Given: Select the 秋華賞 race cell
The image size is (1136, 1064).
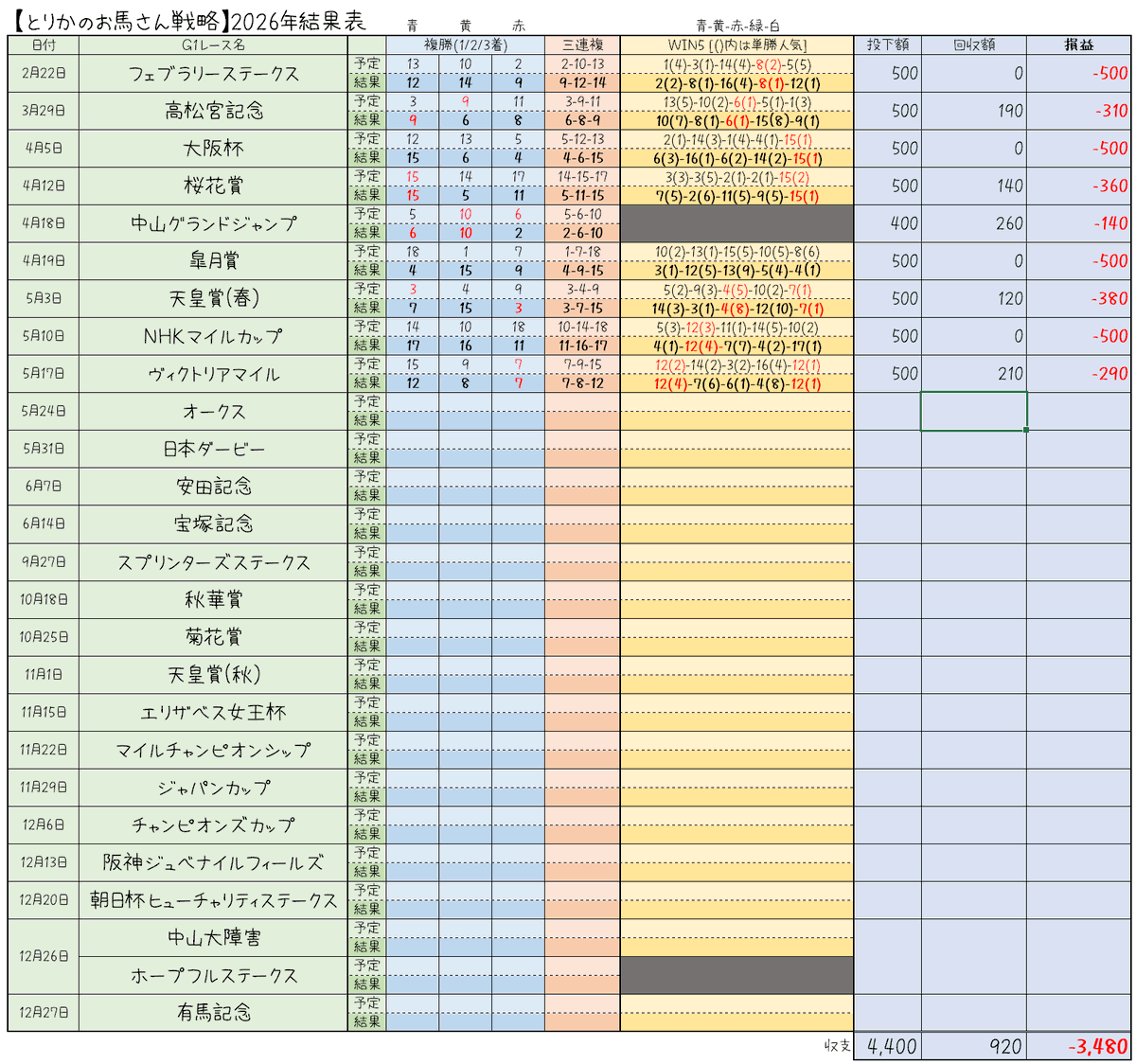Looking at the screenshot, I should click(213, 599).
